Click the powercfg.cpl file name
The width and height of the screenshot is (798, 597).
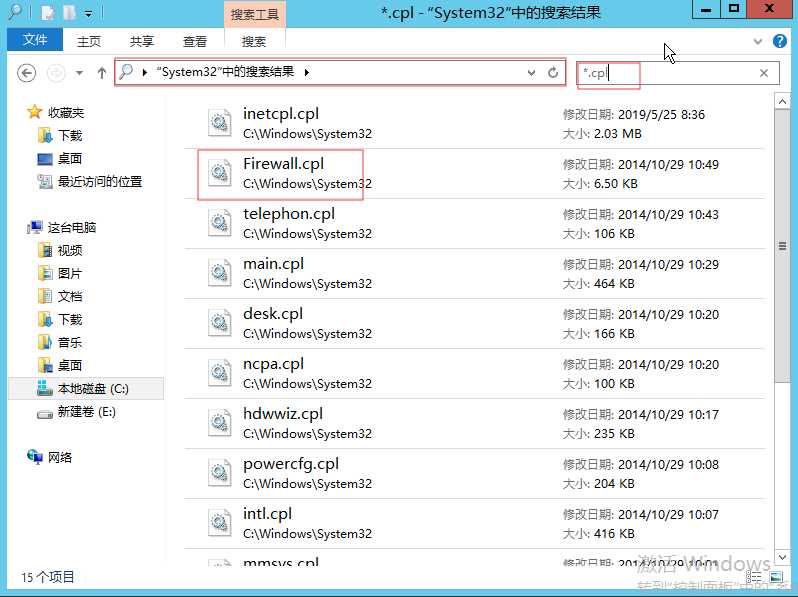point(291,464)
